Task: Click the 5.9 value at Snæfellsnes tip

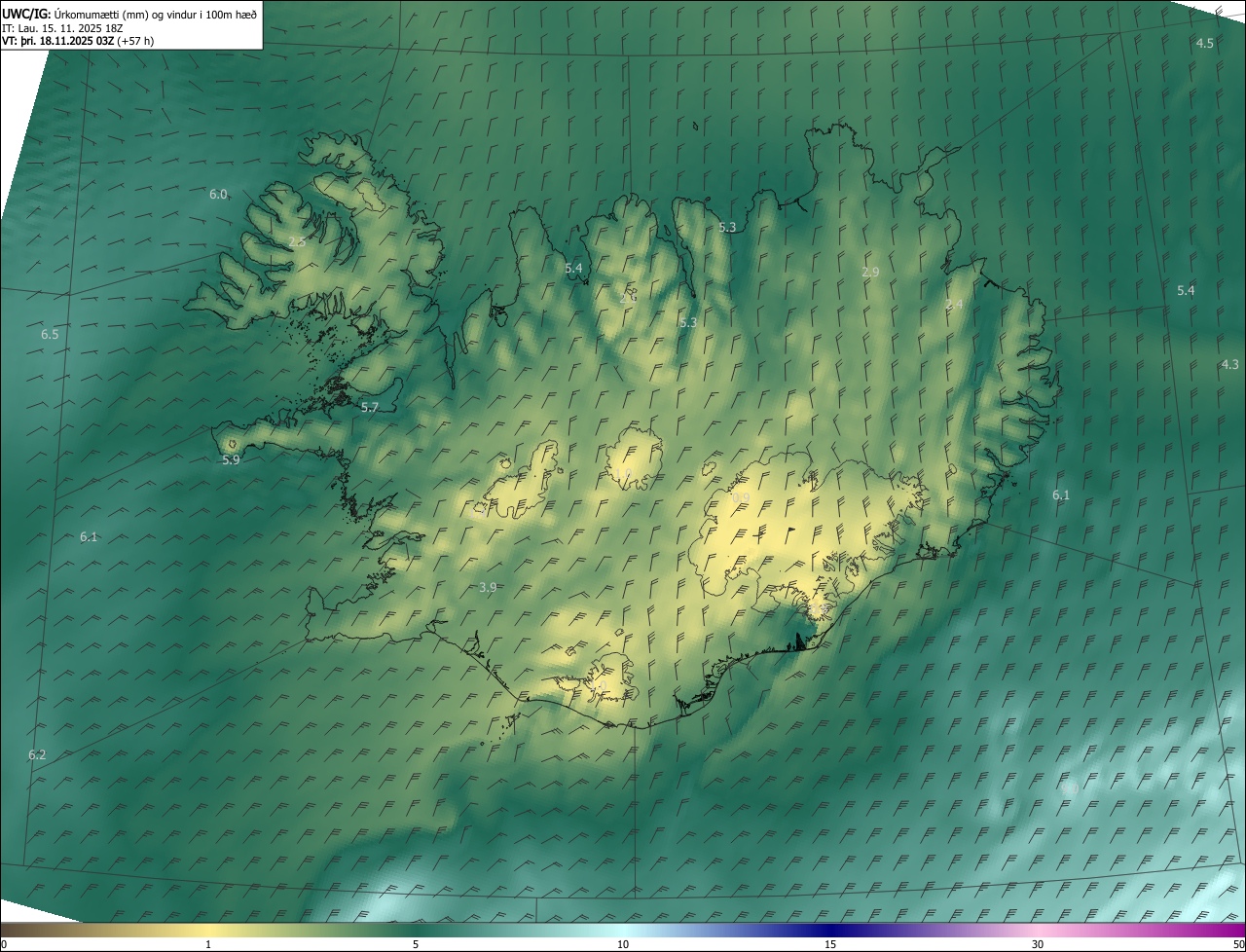Action: [x=231, y=460]
